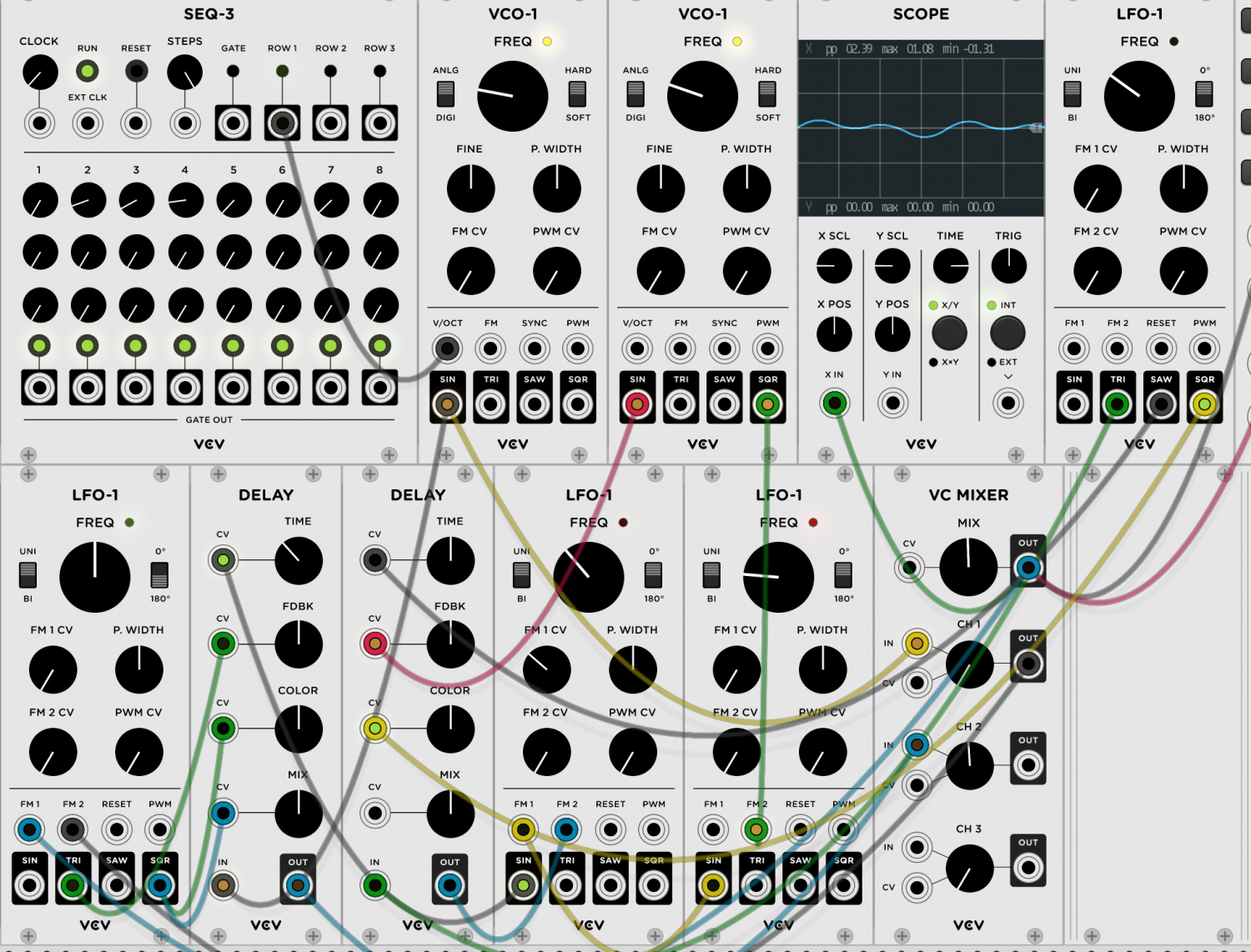Select the ROW 3 output jack

379,123
